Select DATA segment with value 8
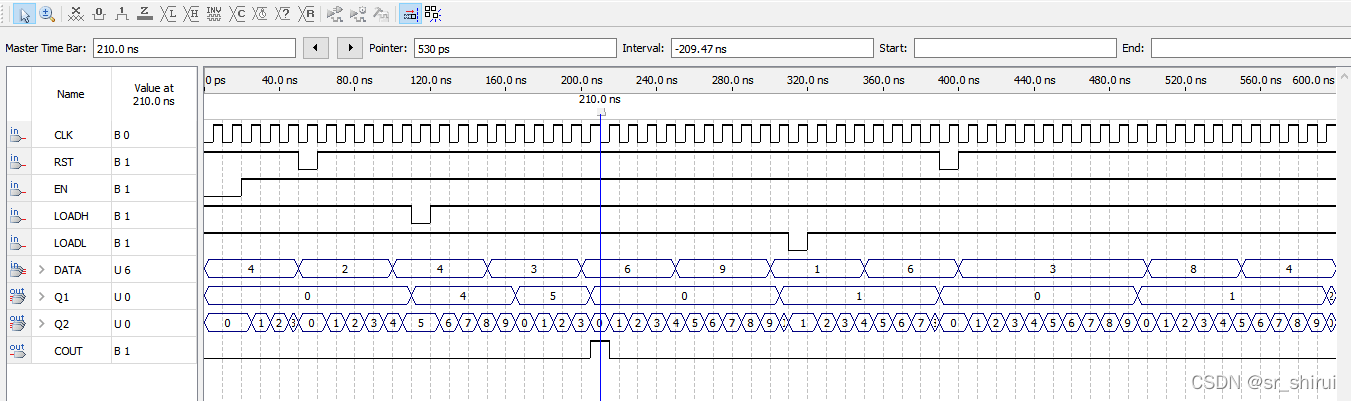 [1194, 269]
